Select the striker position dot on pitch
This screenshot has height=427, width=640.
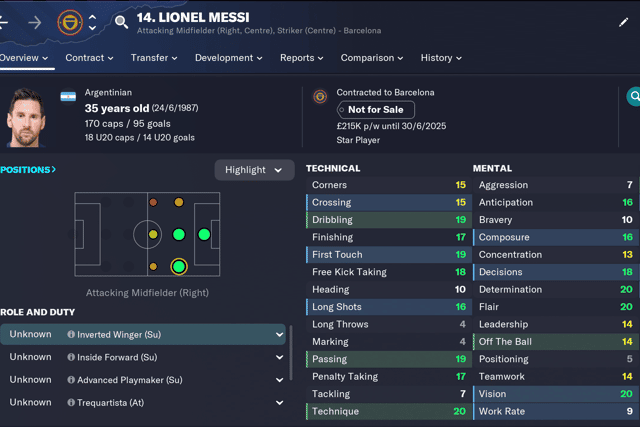[204, 234]
